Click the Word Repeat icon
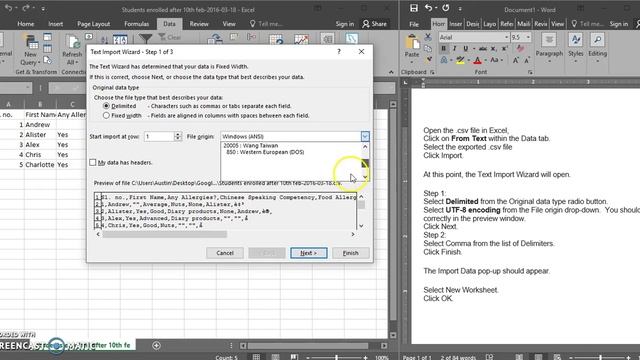The width and height of the screenshot is (640, 360). click(x=446, y=8)
